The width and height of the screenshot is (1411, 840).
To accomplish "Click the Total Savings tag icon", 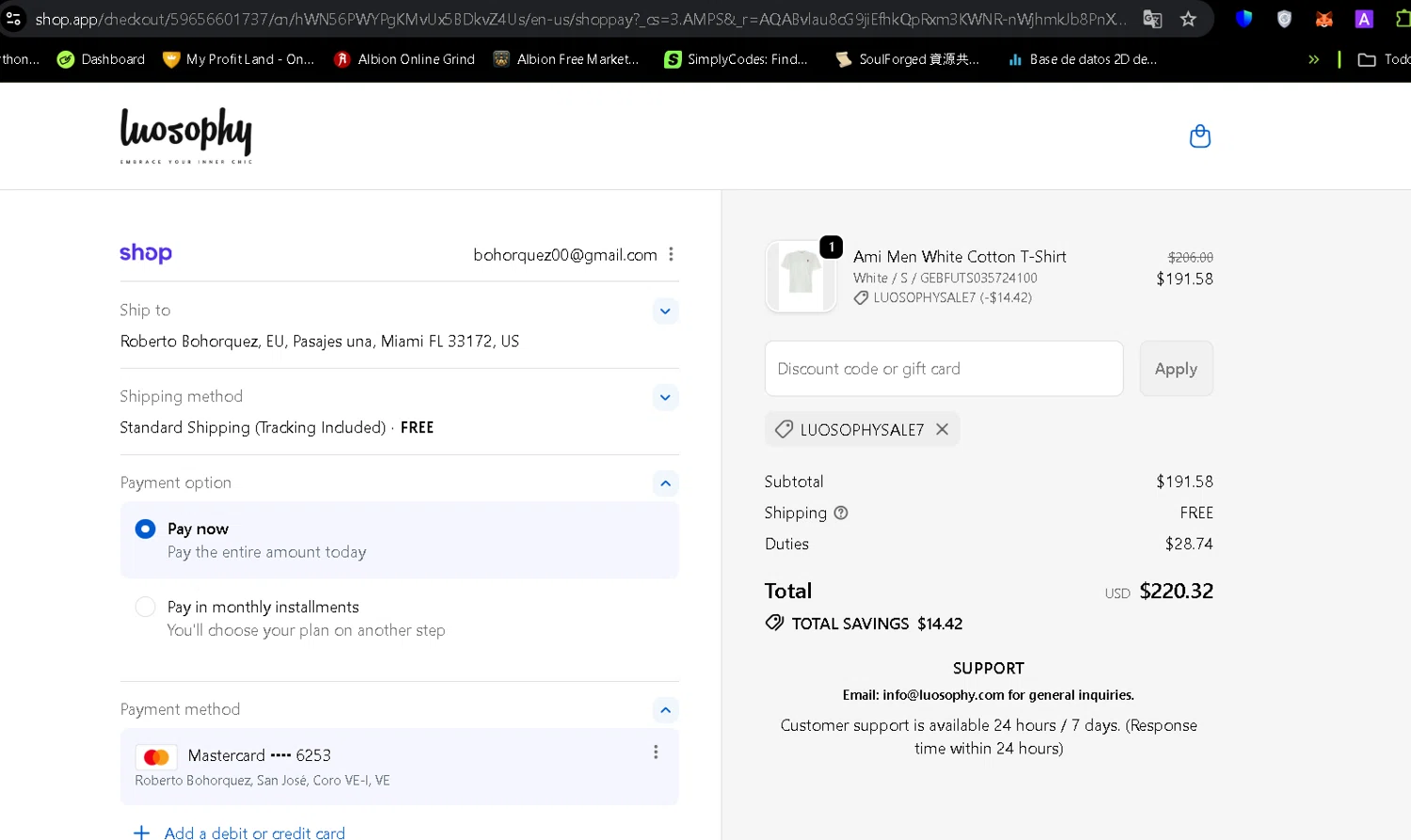I will tap(774, 623).
